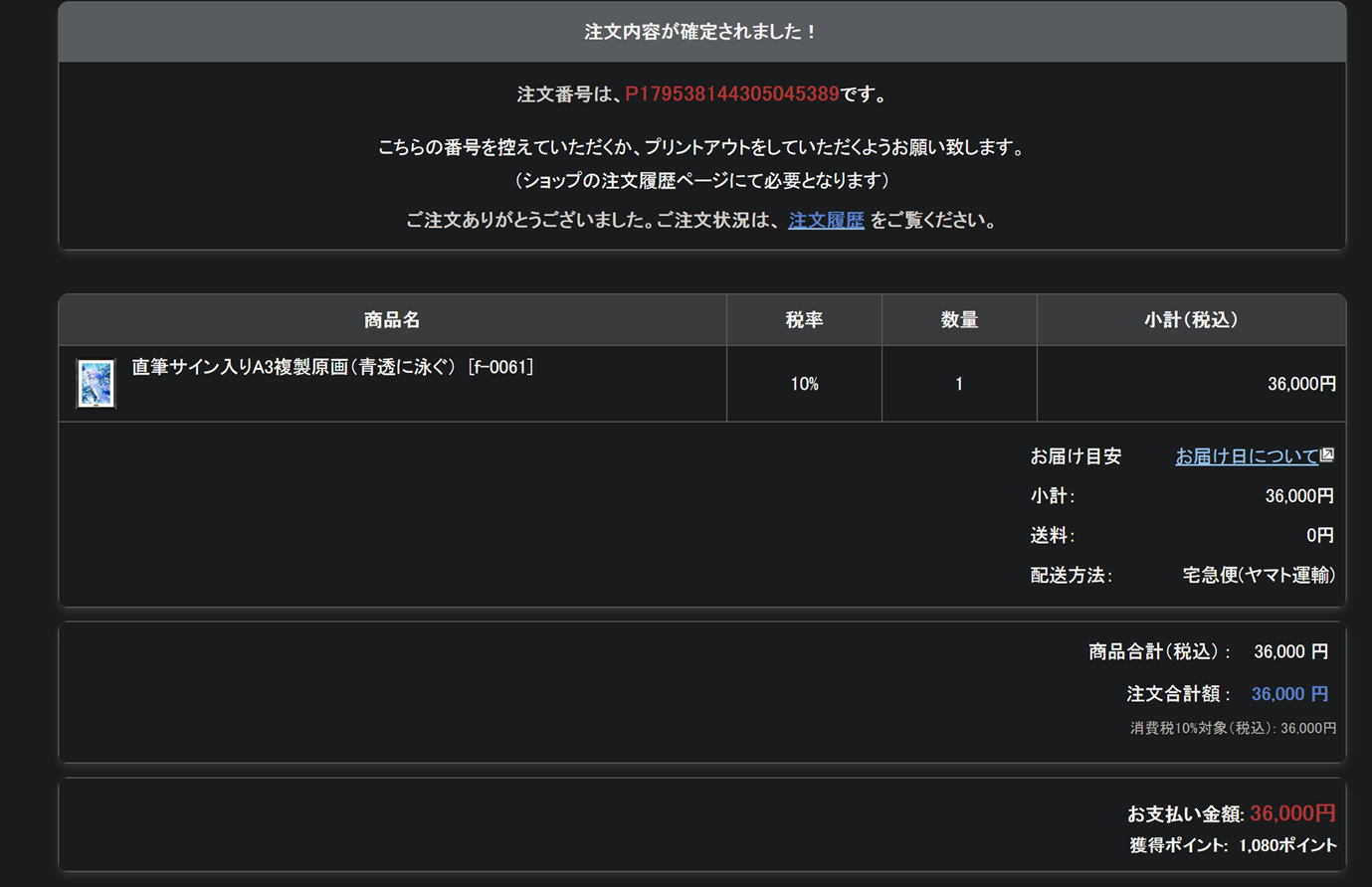The height and width of the screenshot is (887, 1372).
Task: Click the 消費税10%対象(税込) tax note line
Action: click(x=1232, y=729)
